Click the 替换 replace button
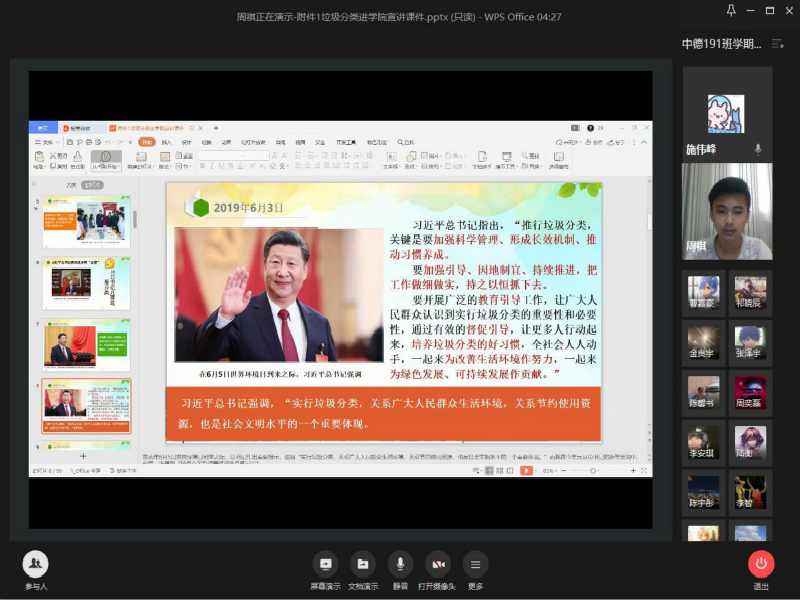800x600 pixels. click(531, 166)
